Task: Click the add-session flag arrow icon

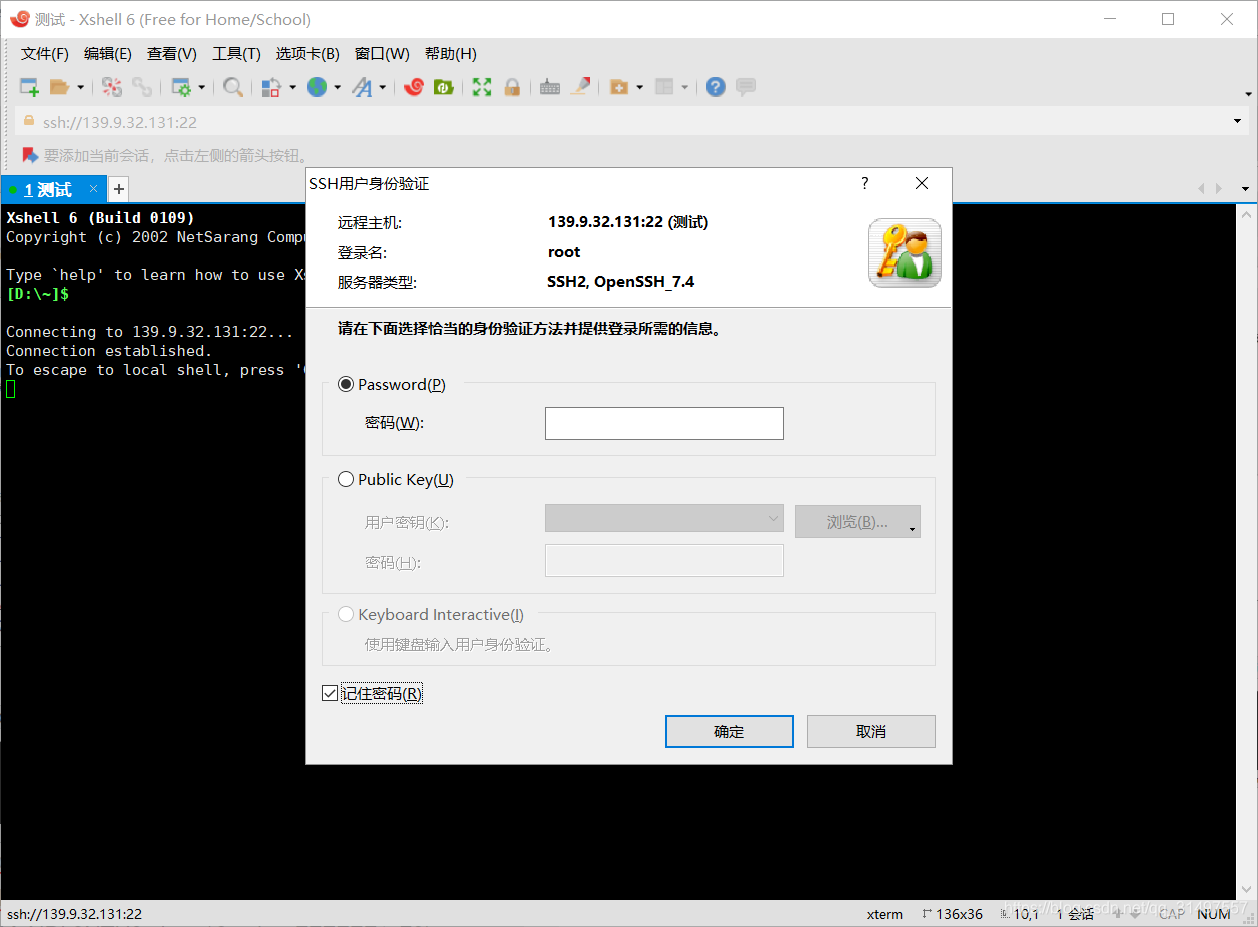Action: (30, 155)
